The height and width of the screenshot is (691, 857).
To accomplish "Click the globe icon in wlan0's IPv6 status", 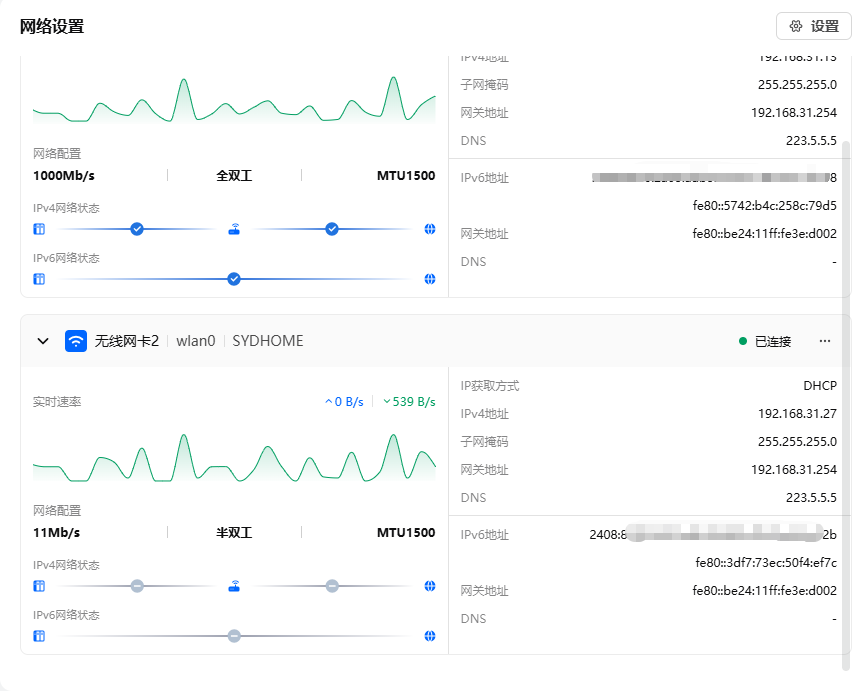I will 430,636.
